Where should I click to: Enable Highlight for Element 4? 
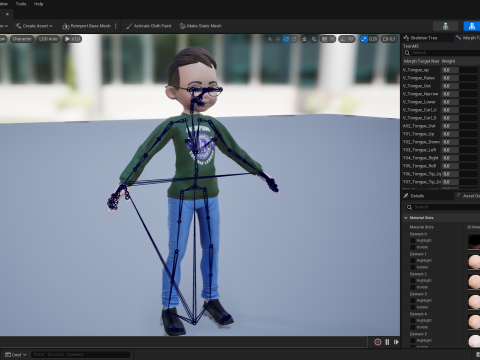pyautogui.click(x=413, y=320)
